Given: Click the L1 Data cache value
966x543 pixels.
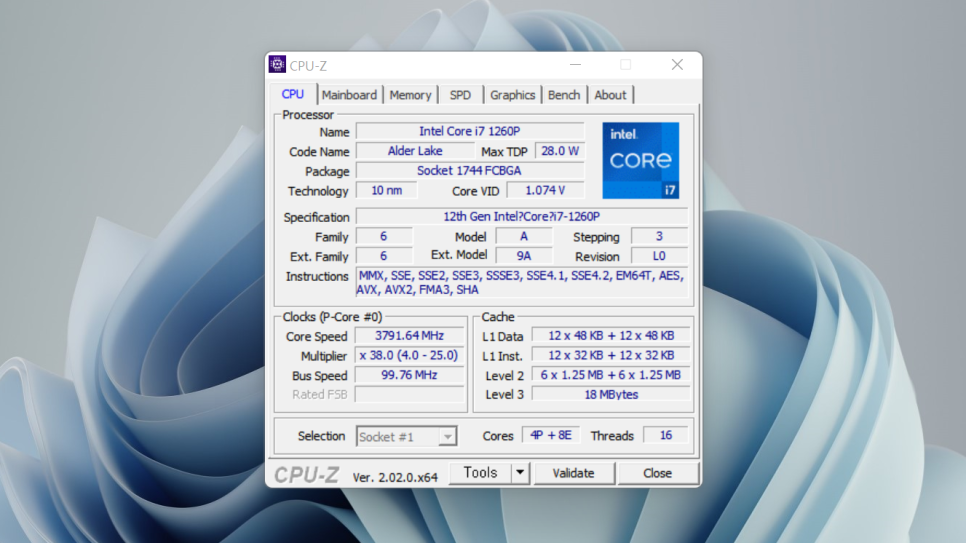Looking at the screenshot, I should click(x=611, y=336).
